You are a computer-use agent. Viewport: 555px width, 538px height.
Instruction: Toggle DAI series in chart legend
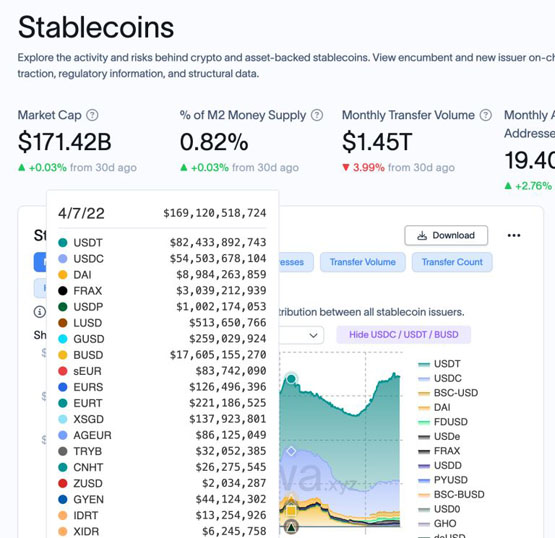coord(434,407)
